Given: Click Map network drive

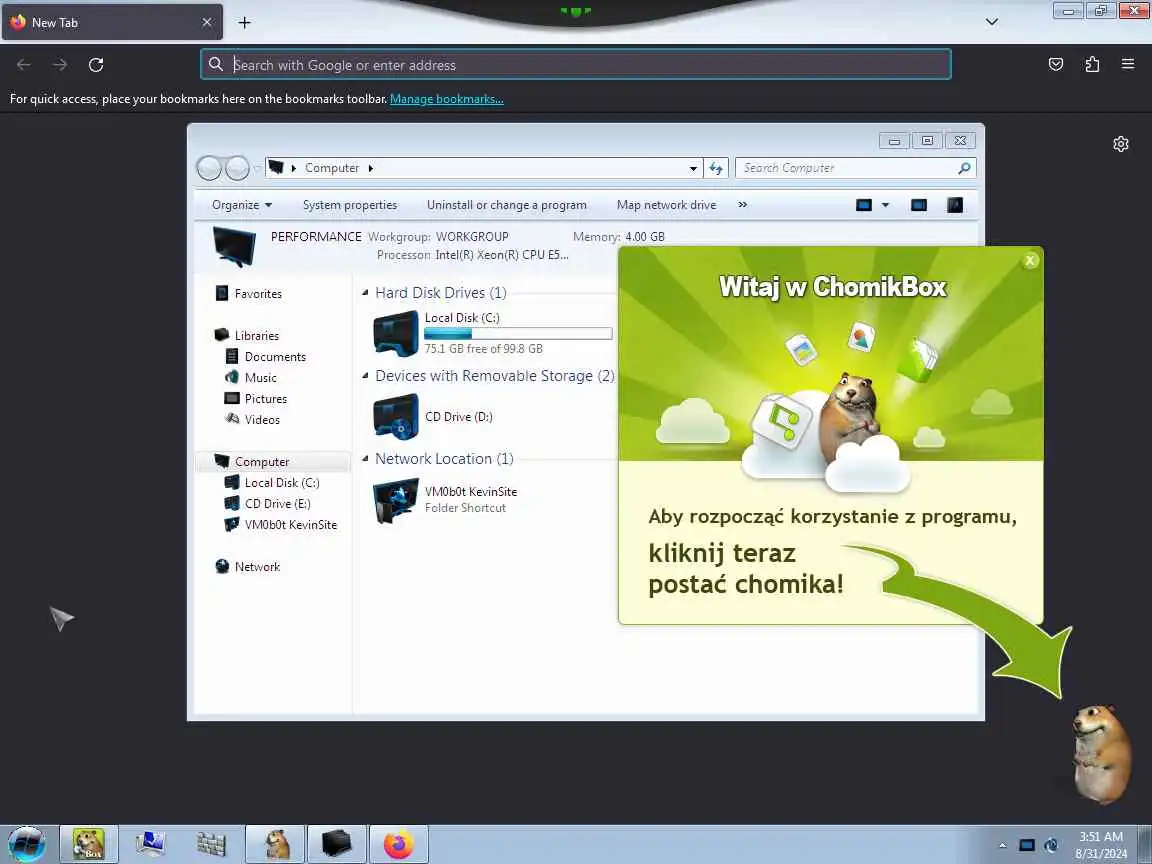Looking at the screenshot, I should (666, 205).
